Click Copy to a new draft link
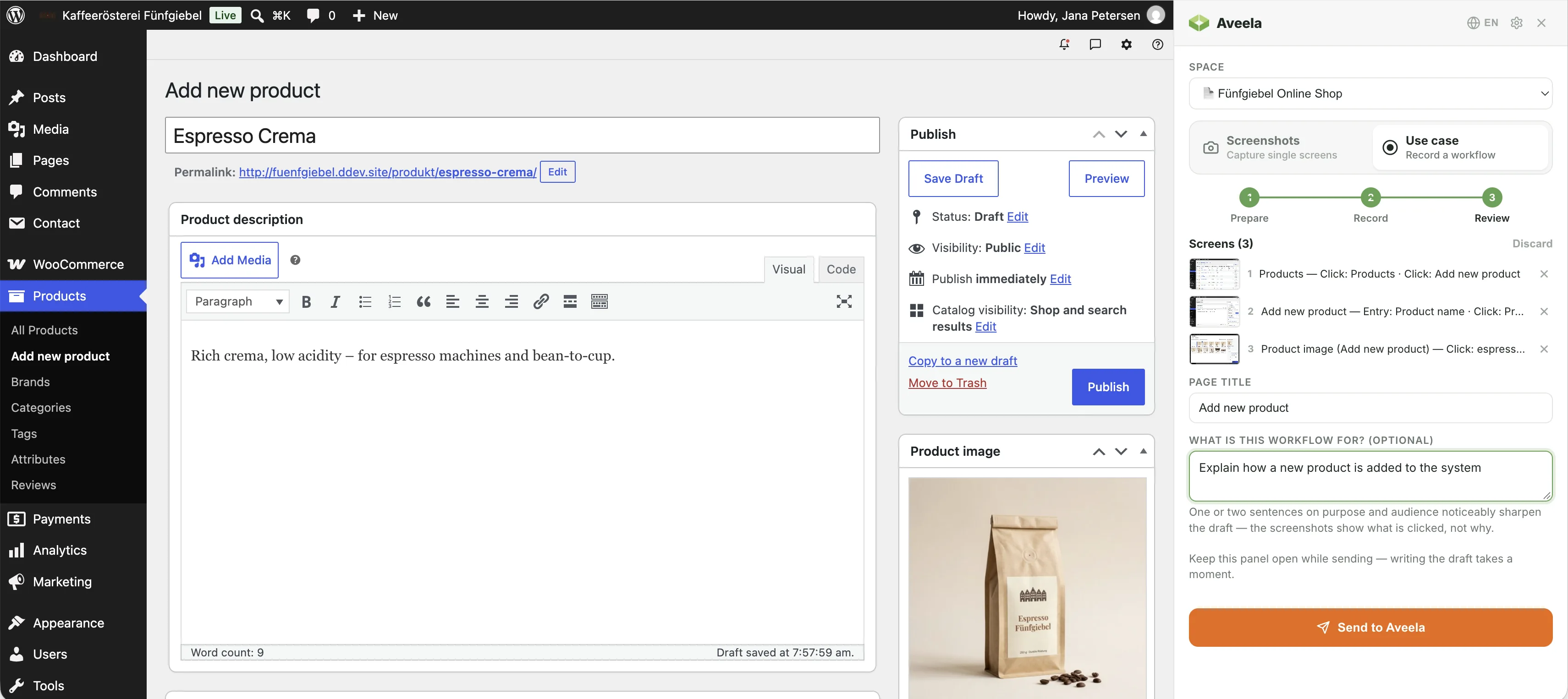This screenshot has width=1568, height=699. point(963,361)
